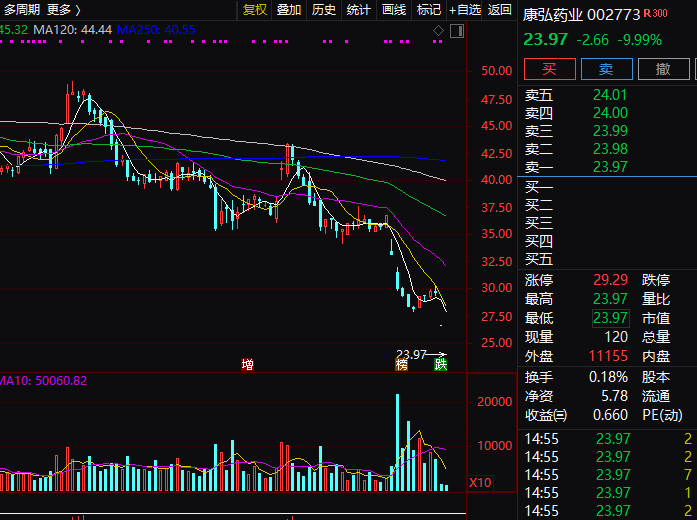Click the diamond icon on the indicator bar
697x520 pixels.
click(x=438, y=31)
